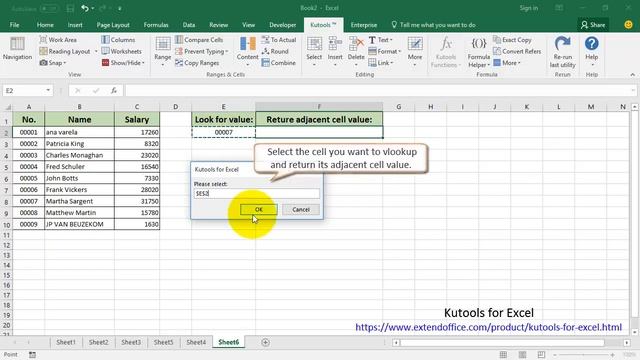Switch to the Page Layout tab
Screen dimensions: 640x360
pos(113,25)
